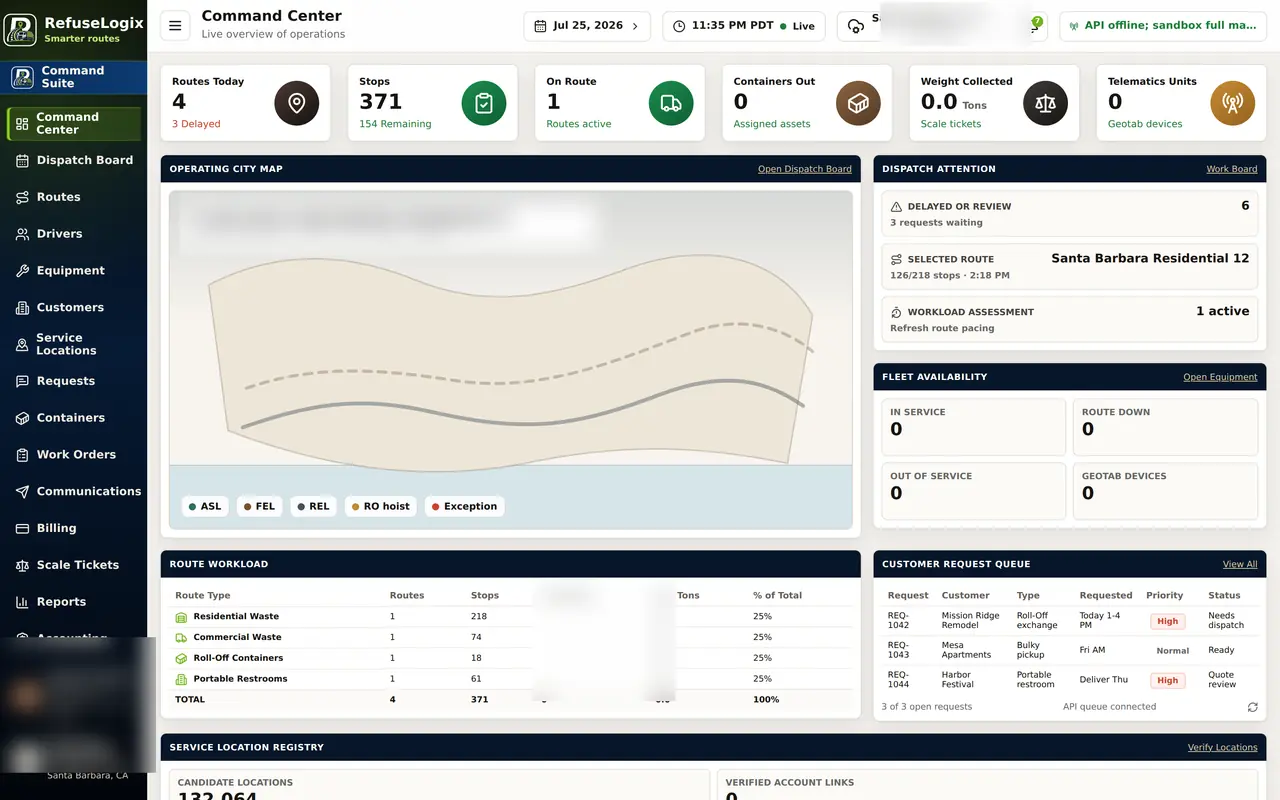Expand the Workload Assessment row
Image resolution: width=1280 pixels, height=800 pixels.
(x=1070, y=320)
